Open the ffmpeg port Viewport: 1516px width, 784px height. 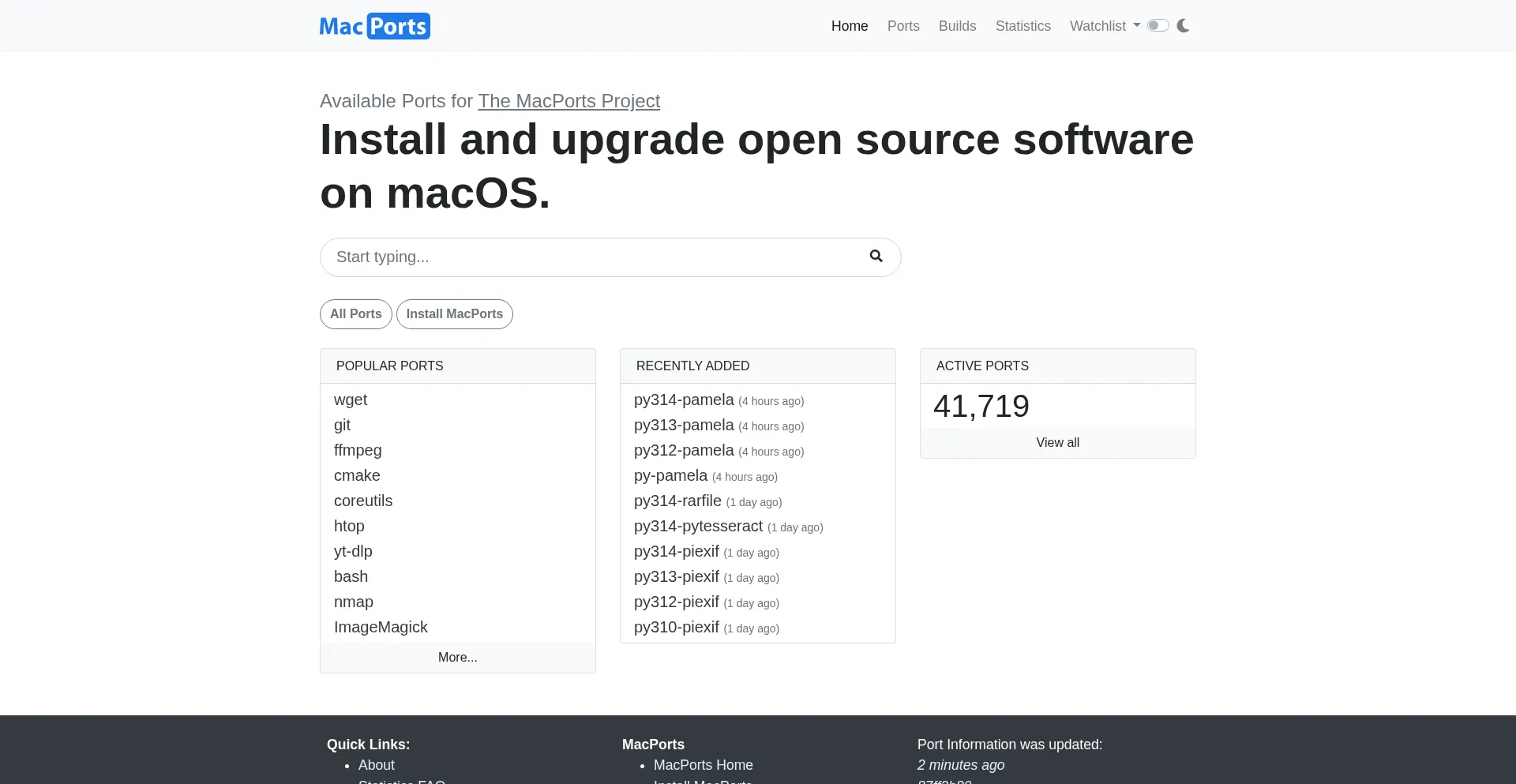click(x=358, y=450)
